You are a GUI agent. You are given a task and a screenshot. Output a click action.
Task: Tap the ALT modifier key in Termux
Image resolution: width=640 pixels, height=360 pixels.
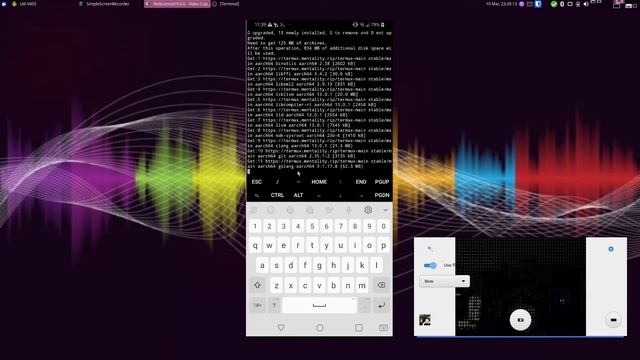(298, 196)
